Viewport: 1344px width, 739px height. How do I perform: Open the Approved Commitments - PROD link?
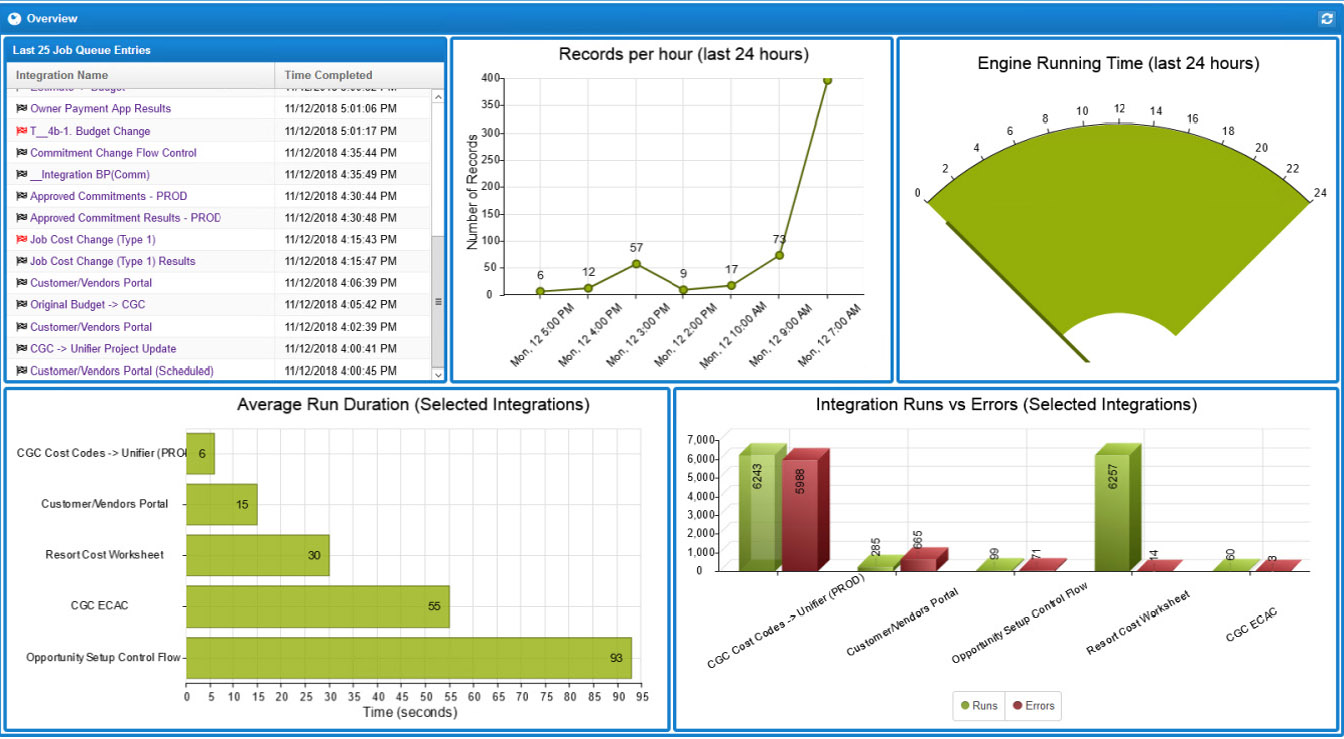[108, 196]
